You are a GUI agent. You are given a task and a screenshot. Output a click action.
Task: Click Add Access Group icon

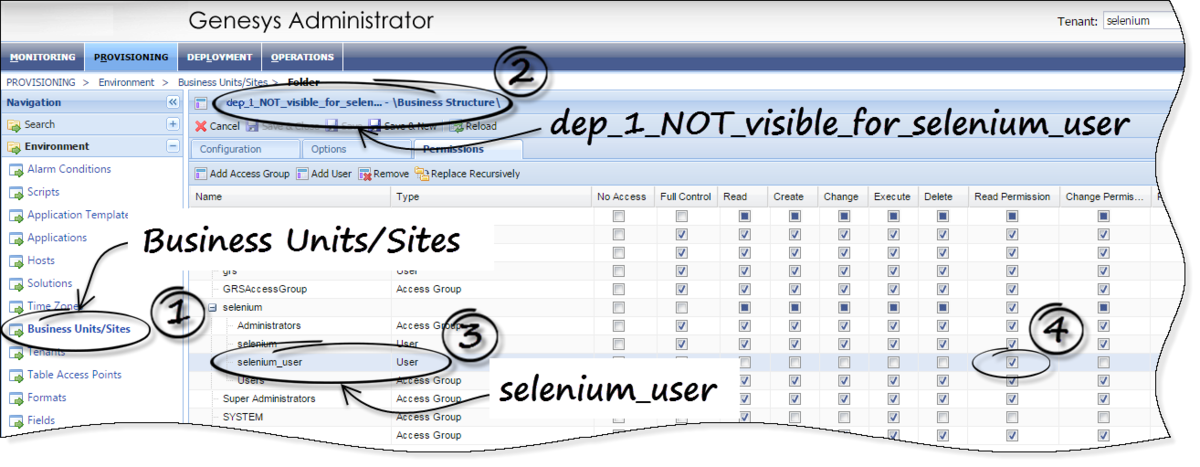tap(200, 173)
